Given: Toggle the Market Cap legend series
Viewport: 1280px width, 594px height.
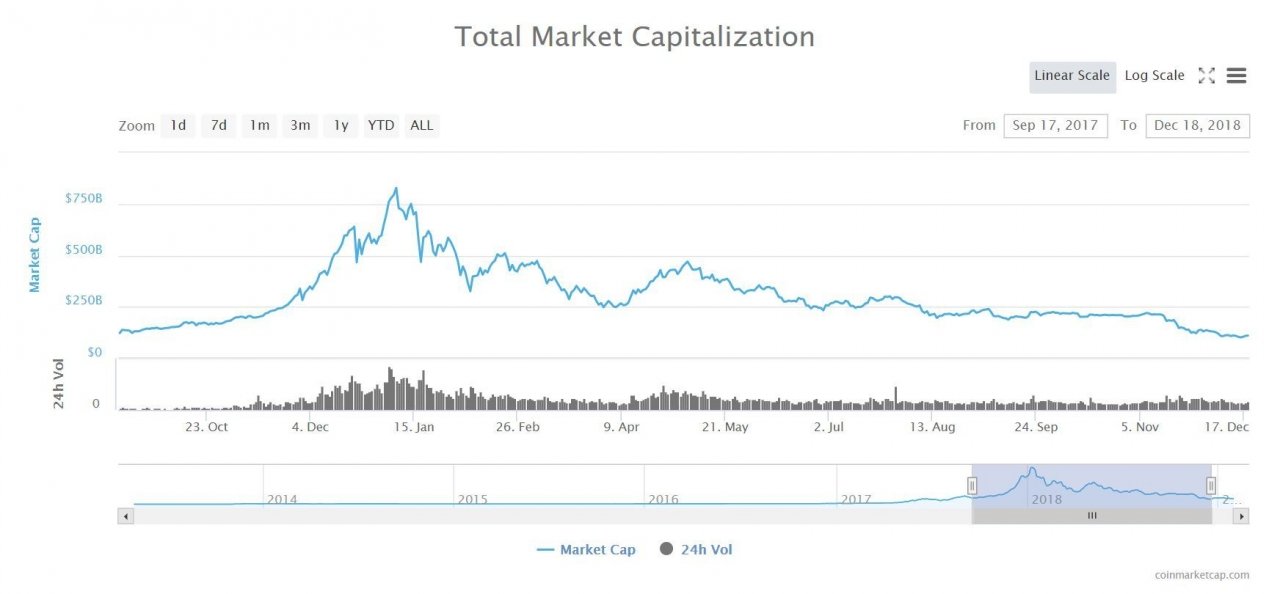Looking at the screenshot, I should click(585, 550).
